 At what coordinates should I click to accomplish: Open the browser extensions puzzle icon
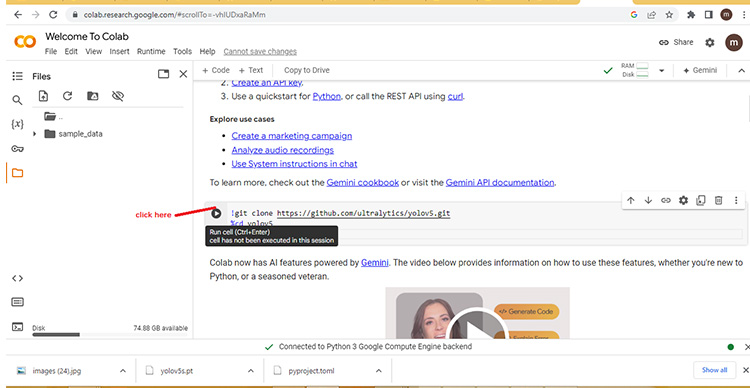click(x=691, y=15)
